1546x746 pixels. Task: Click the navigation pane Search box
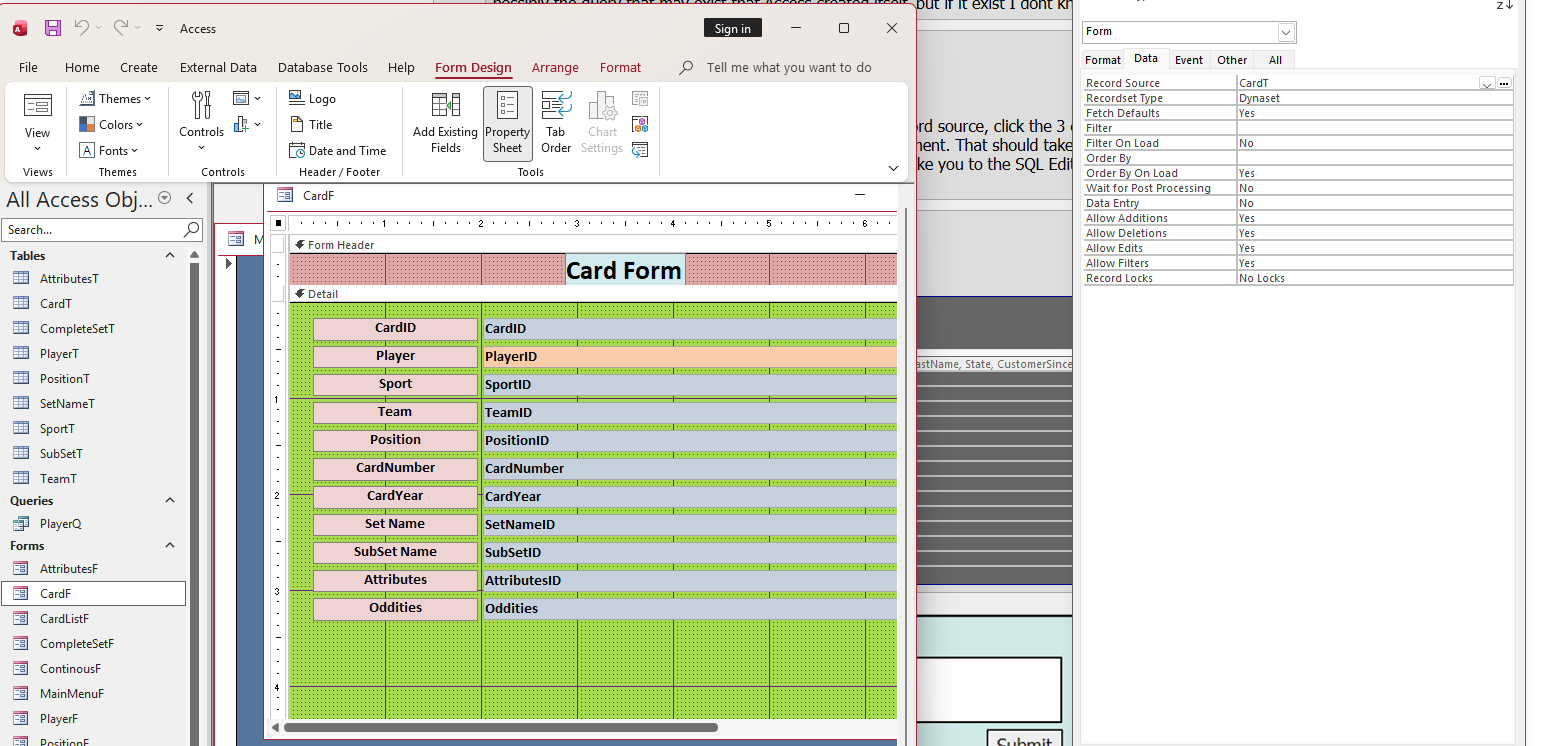92,230
